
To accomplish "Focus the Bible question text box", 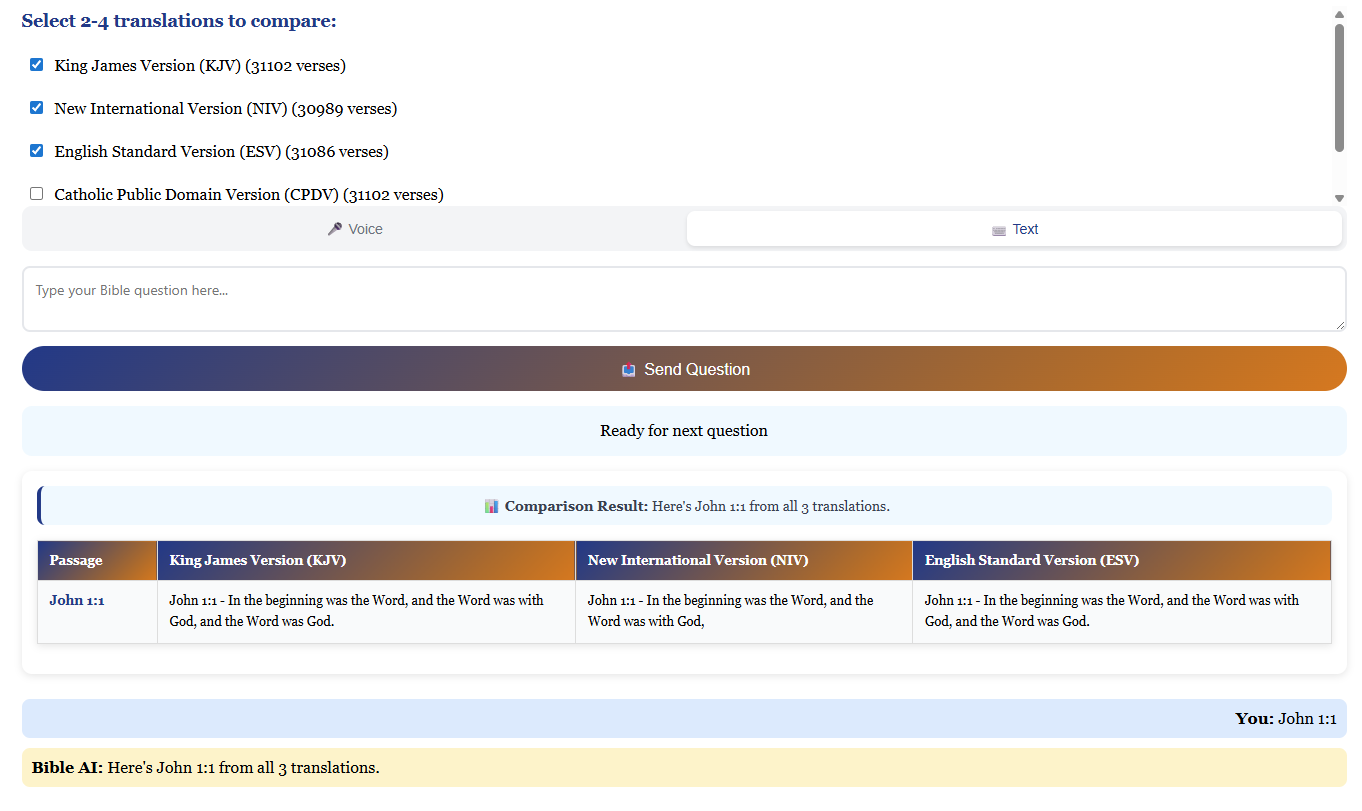I will coord(684,299).
